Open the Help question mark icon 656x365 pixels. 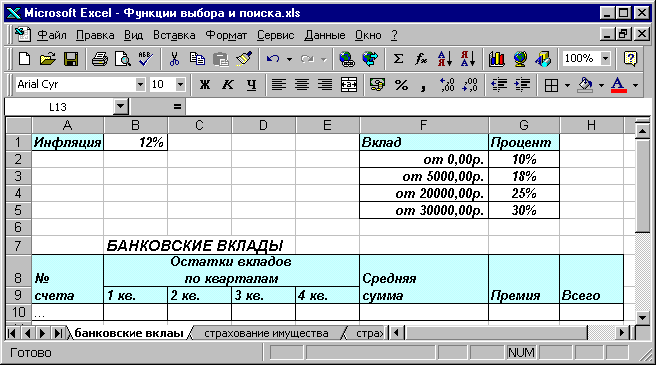click(630, 59)
